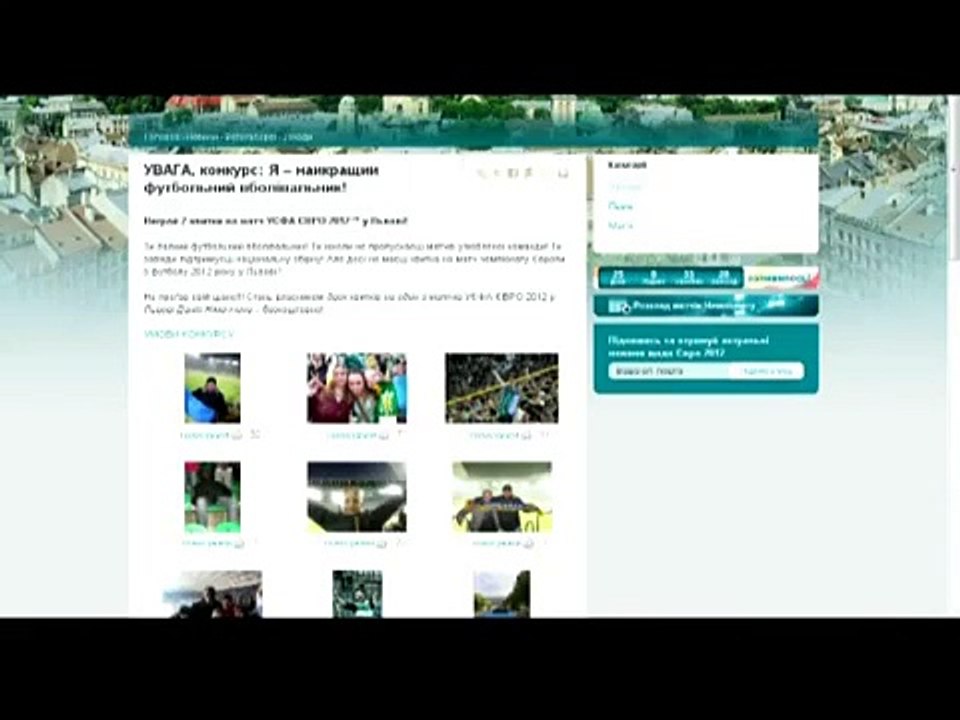Click the calendar icon on schedule banner
The image size is (960, 720).
(x=619, y=306)
